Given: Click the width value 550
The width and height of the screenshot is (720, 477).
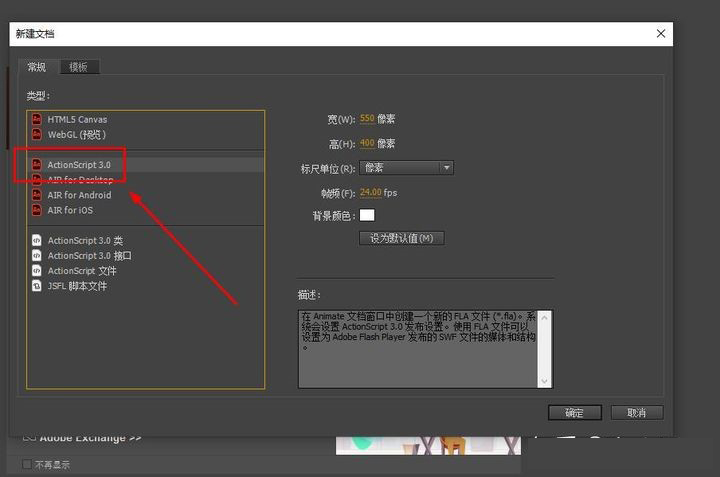Looking at the screenshot, I should pos(367,118).
